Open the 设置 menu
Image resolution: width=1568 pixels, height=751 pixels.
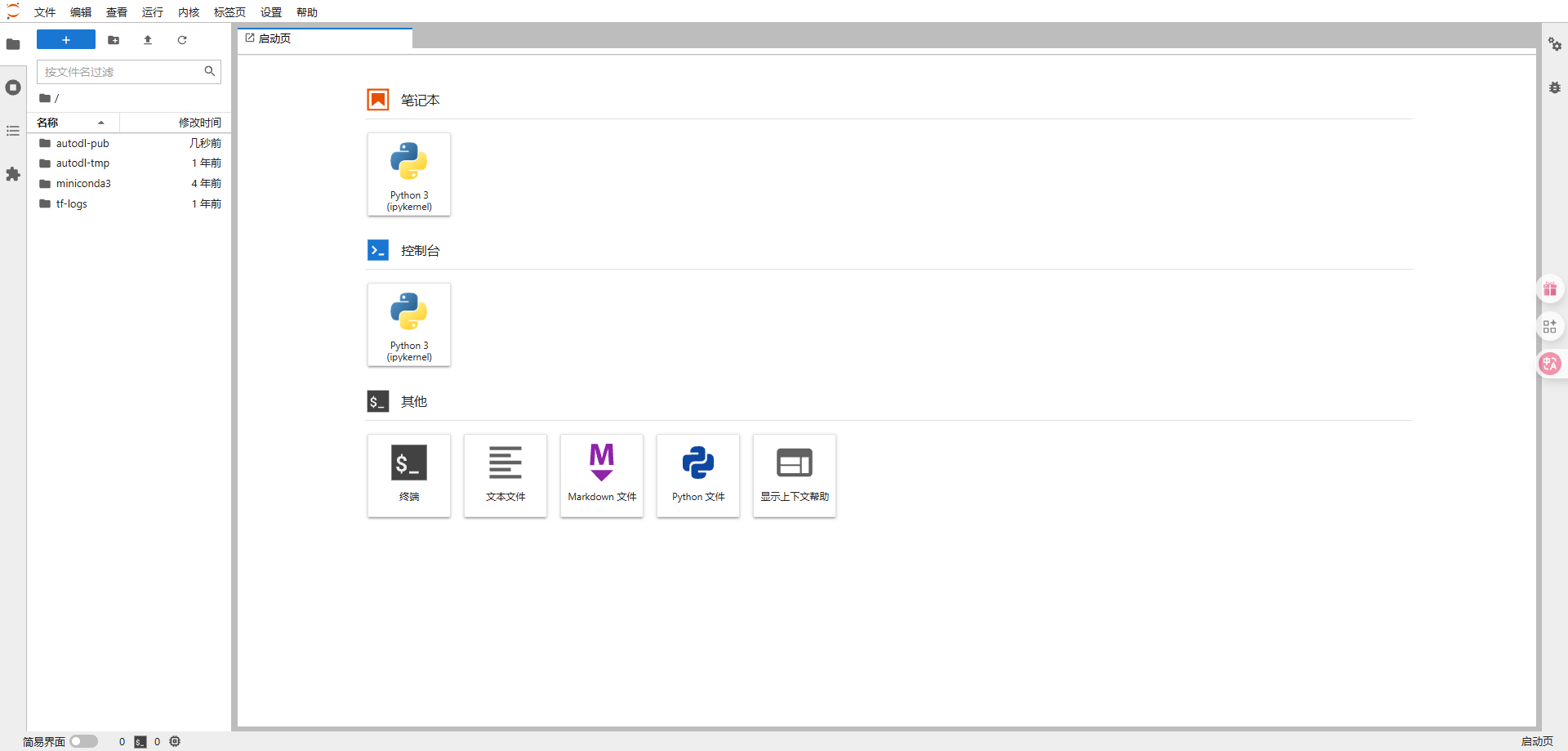pos(271,12)
